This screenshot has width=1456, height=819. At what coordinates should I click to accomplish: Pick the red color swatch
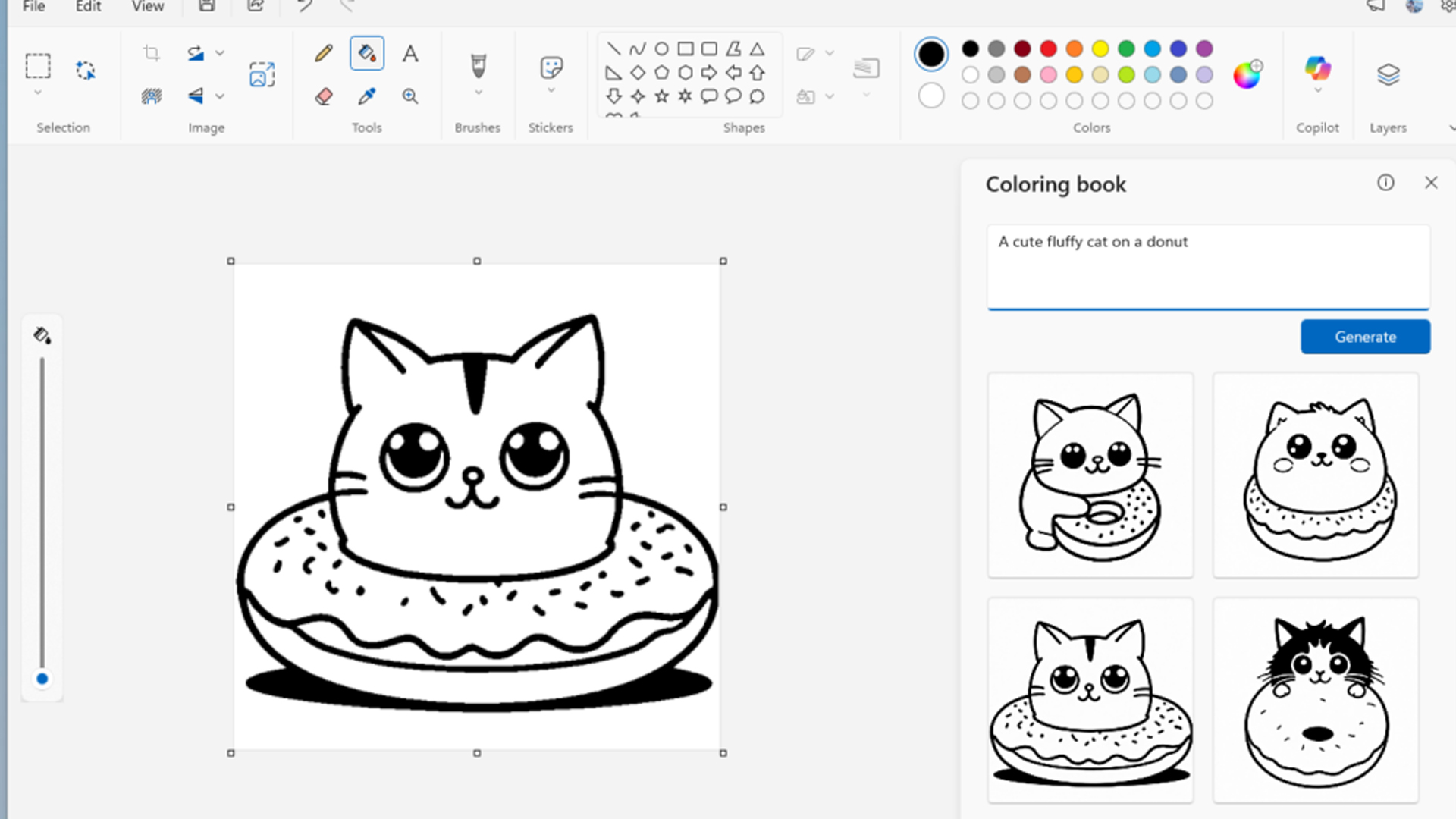1048,49
